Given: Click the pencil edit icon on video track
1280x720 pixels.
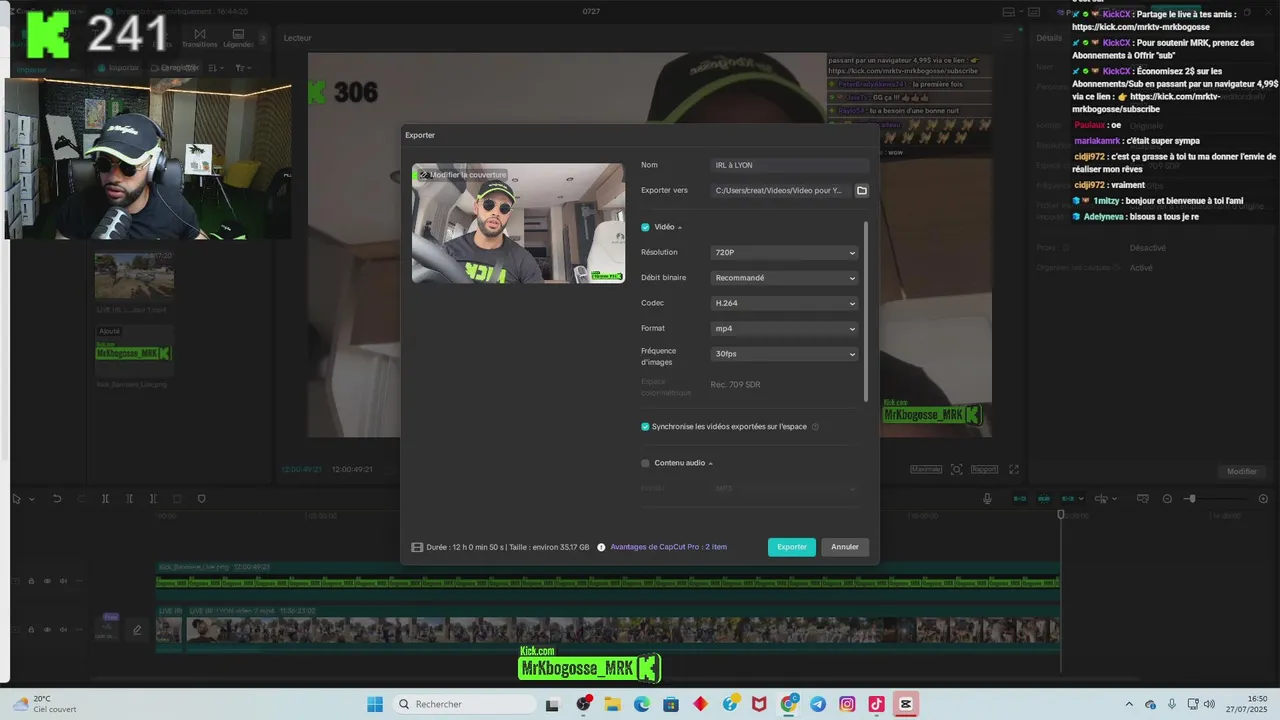Looking at the screenshot, I should coord(137,630).
